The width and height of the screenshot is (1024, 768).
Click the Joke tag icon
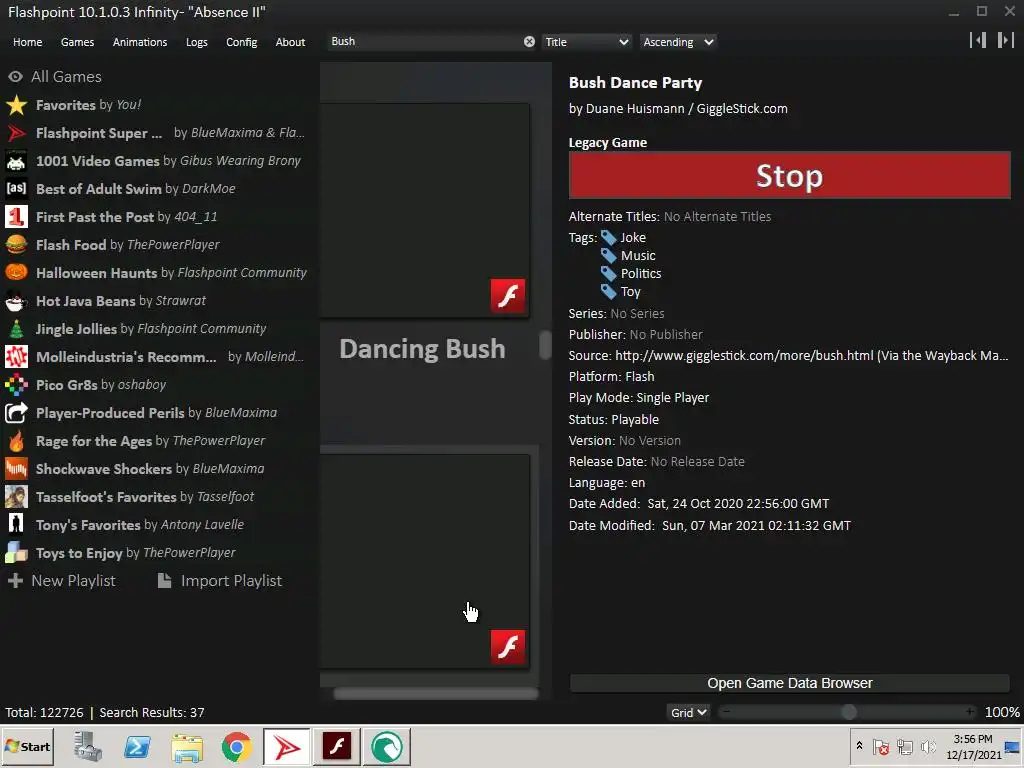point(609,237)
